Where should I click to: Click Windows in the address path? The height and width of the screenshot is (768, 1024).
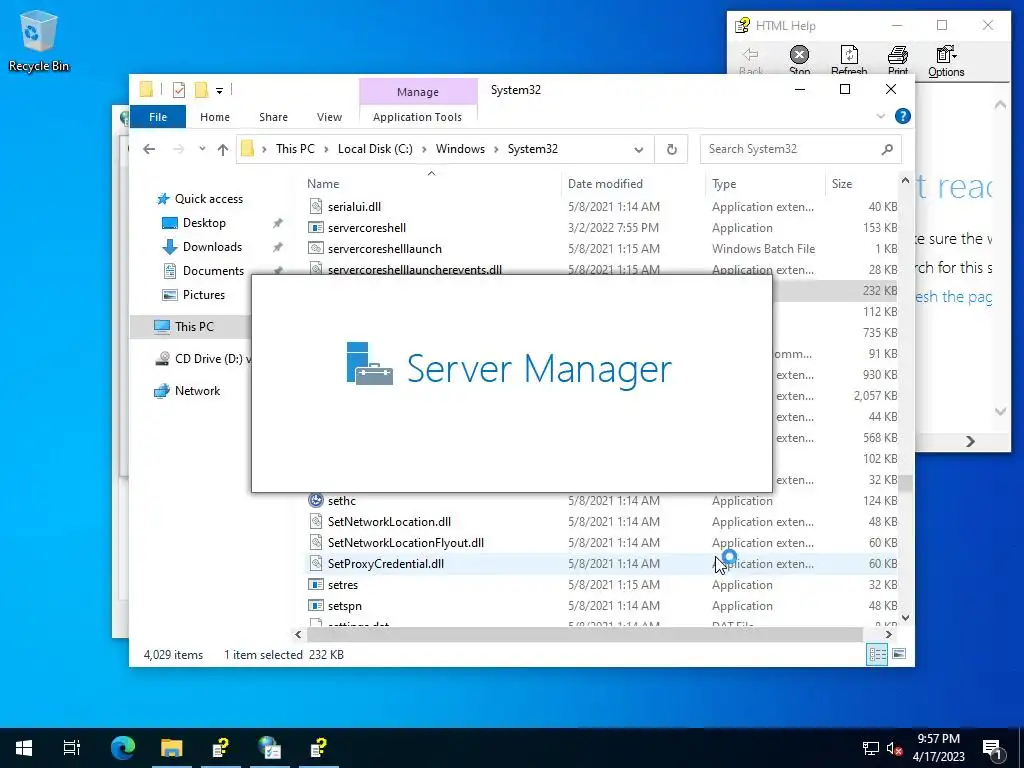pos(460,149)
